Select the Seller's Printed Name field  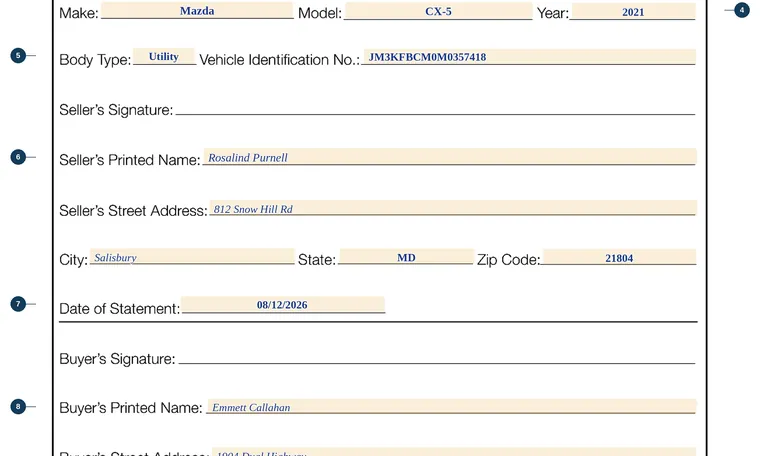click(450, 157)
